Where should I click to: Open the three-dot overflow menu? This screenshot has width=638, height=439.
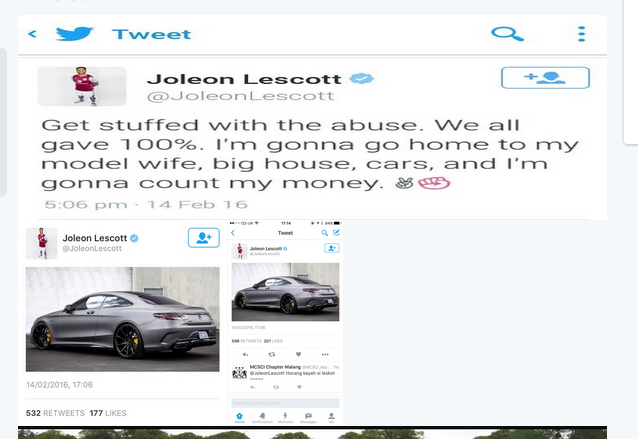coord(582,34)
